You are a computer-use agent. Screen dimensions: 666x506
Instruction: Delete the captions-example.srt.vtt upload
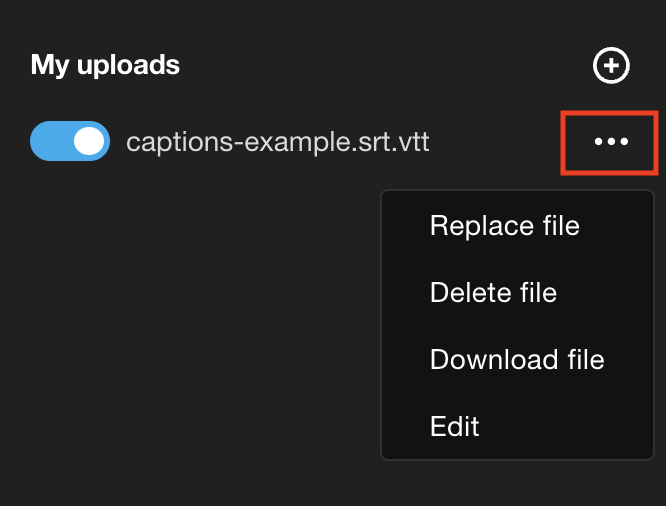click(x=493, y=292)
